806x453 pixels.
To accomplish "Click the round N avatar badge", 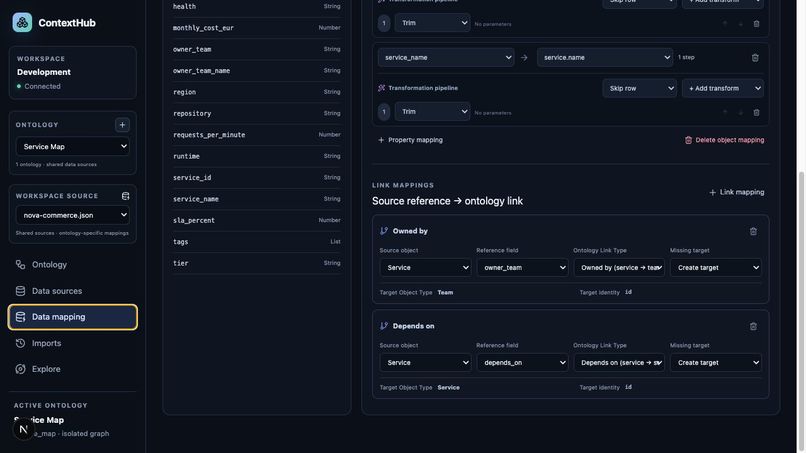I will pyautogui.click(x=23, y=429).
